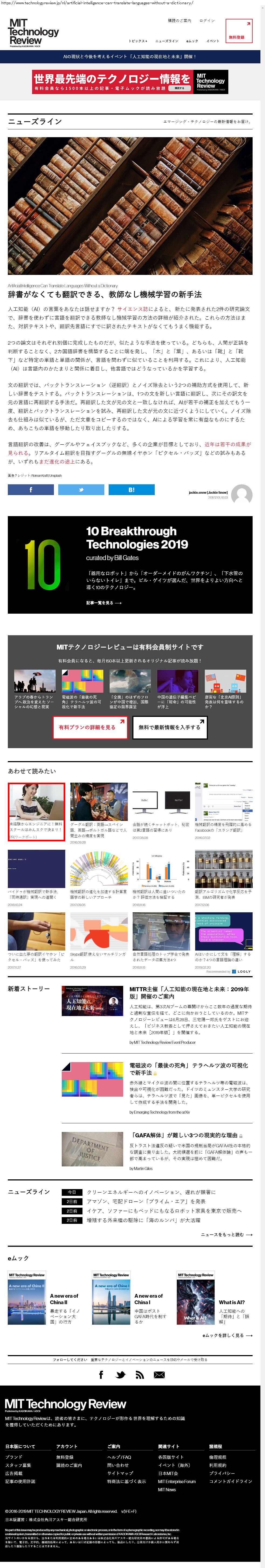Open footer スタッフ募集 link
Viewport: 265px width, 1568px height.
tap(18, 1465)
